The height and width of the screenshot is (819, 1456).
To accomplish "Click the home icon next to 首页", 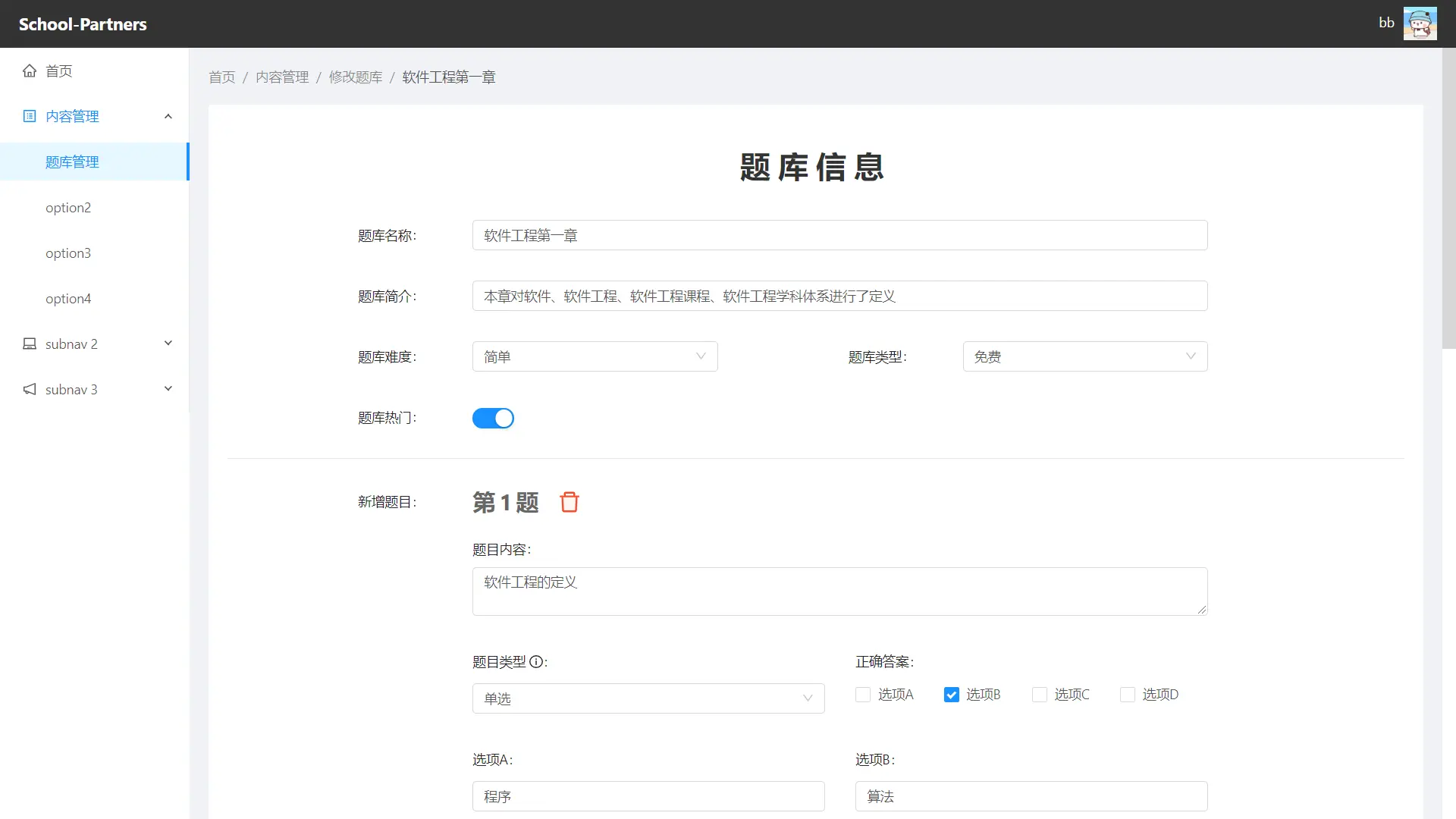I will coord(30,71).
